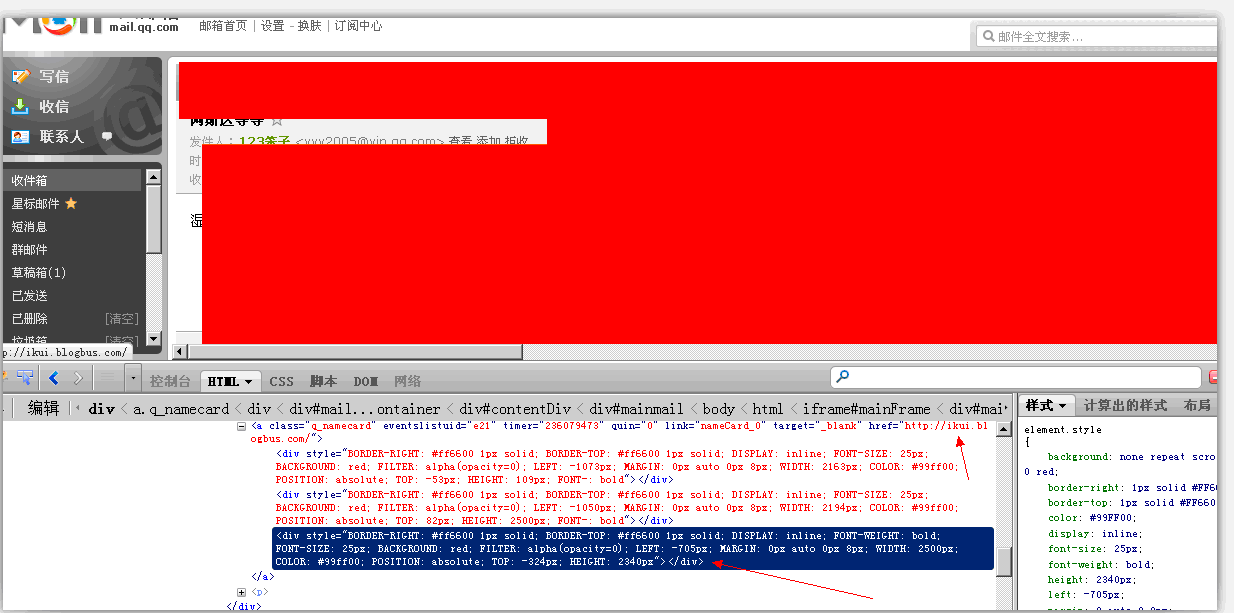Click 收信 to receive mail
Screen dimensions: 1234x613
pos(54,106)
